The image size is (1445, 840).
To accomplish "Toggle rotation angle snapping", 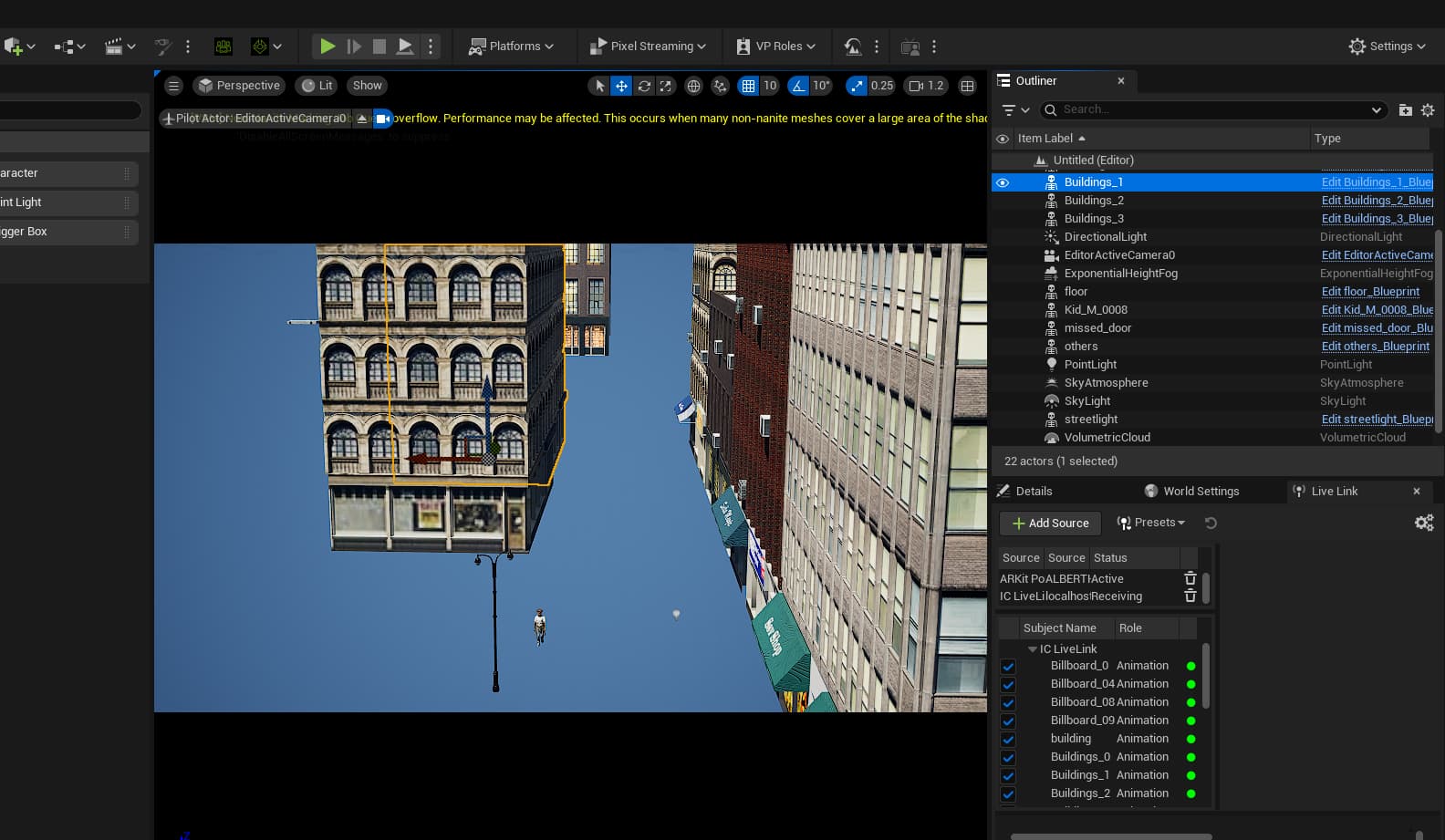I will click(798, 86).
